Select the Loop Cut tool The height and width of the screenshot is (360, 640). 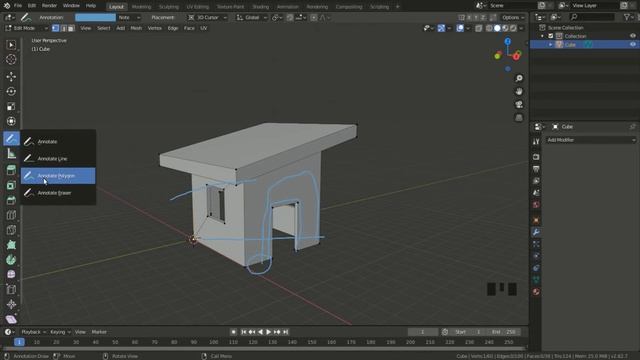pyautogui.click(x=11, y=215)
